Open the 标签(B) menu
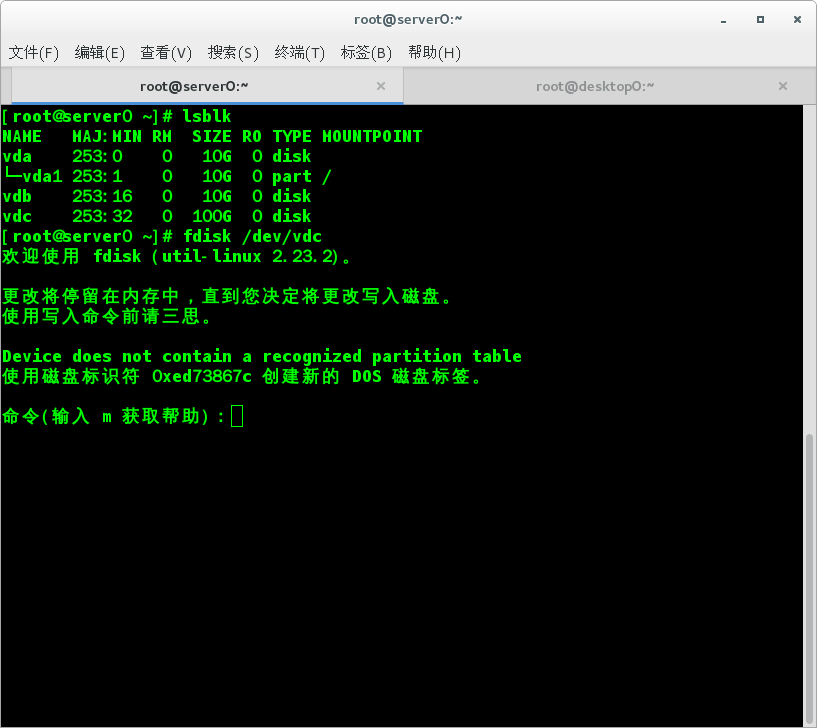 [x=366, y=53]
